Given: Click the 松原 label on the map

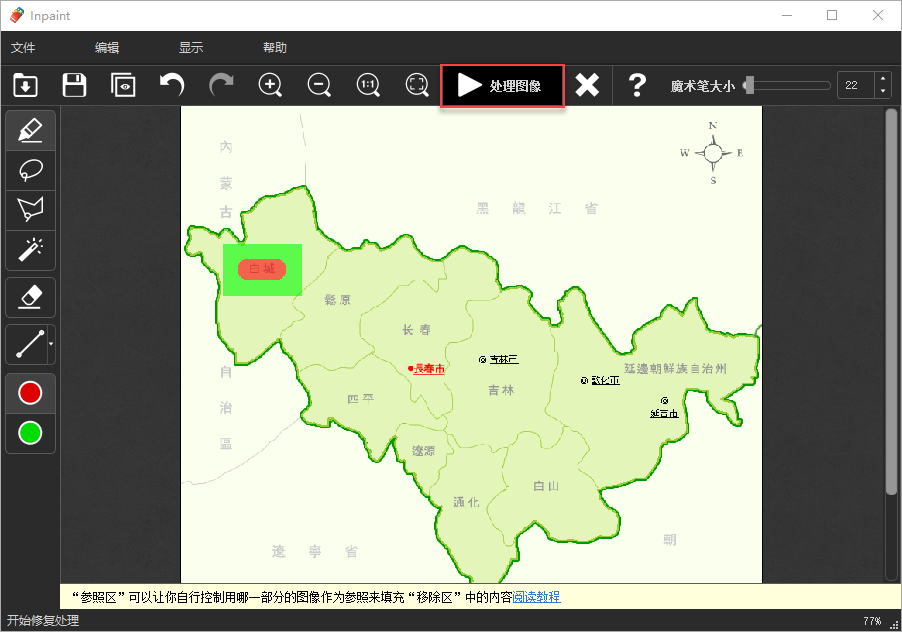Looking at the screenshot, I should pos(338,300).
